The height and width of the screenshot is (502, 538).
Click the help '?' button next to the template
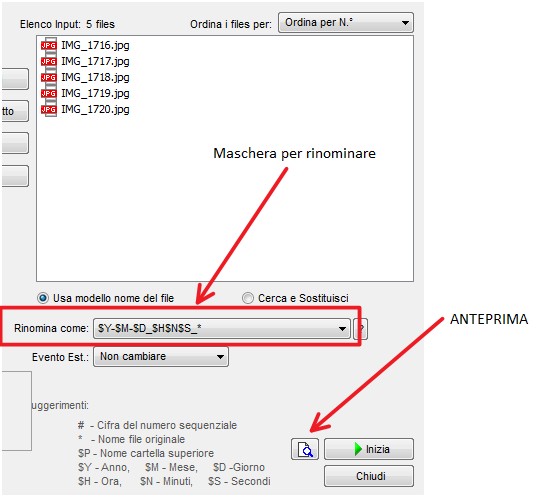click(361, 328)
